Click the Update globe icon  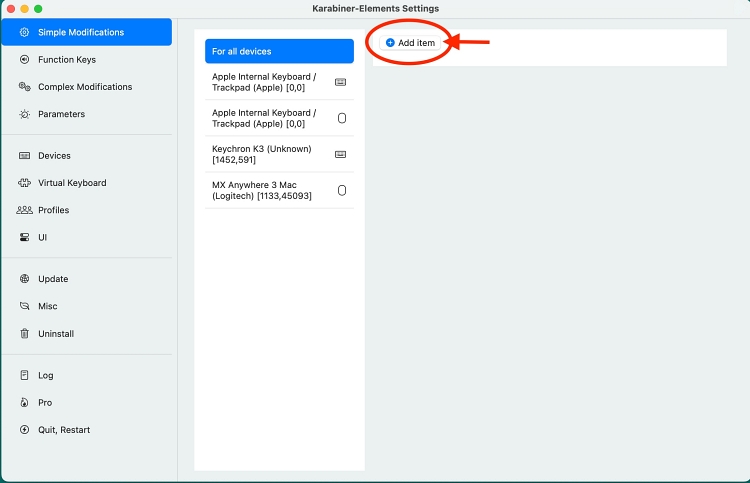(x=24, y=279)
